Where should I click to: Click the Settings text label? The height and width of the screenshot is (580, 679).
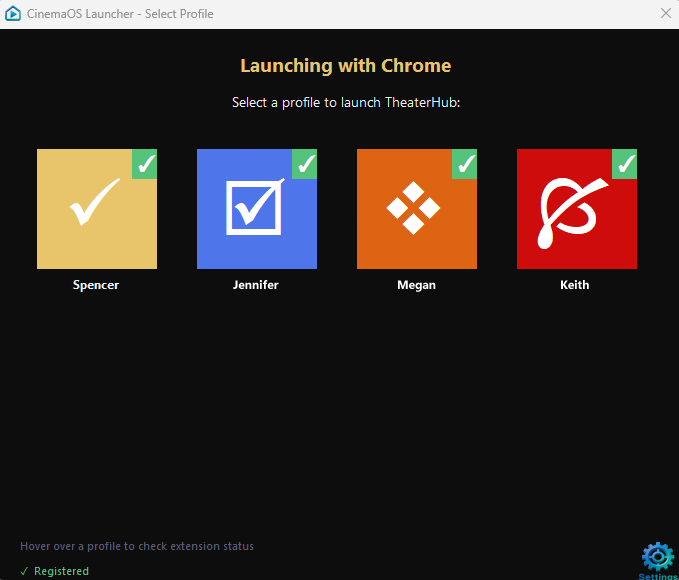tap(657, 576)
